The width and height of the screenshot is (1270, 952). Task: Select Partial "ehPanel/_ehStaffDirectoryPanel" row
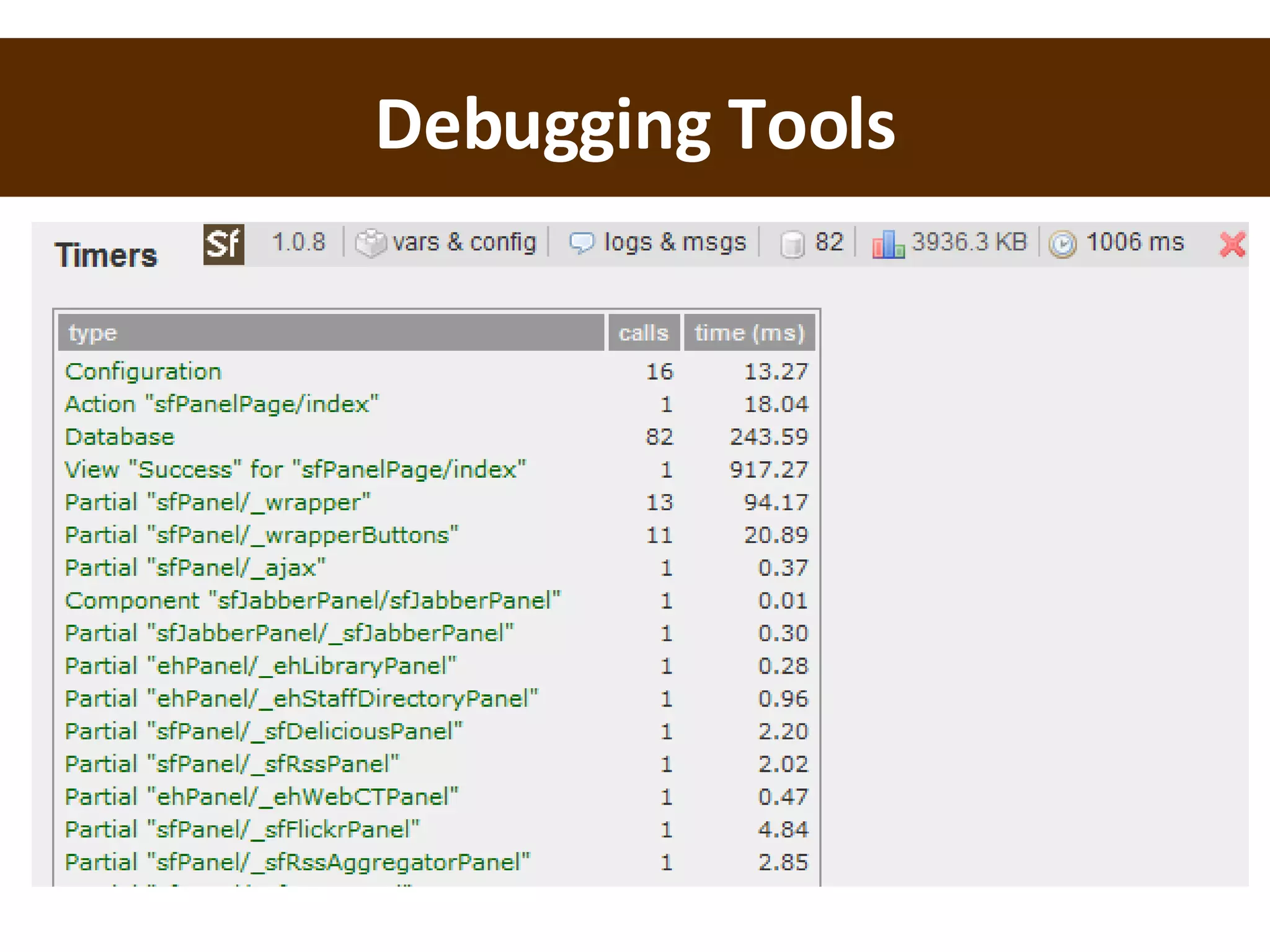tap(437, 699)
